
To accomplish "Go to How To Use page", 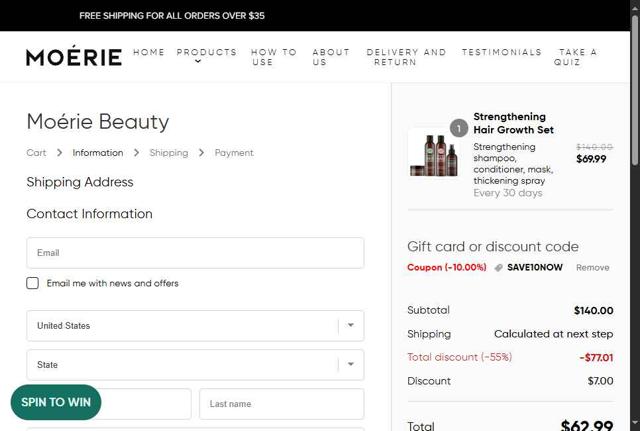I will (x=273, y=57).
